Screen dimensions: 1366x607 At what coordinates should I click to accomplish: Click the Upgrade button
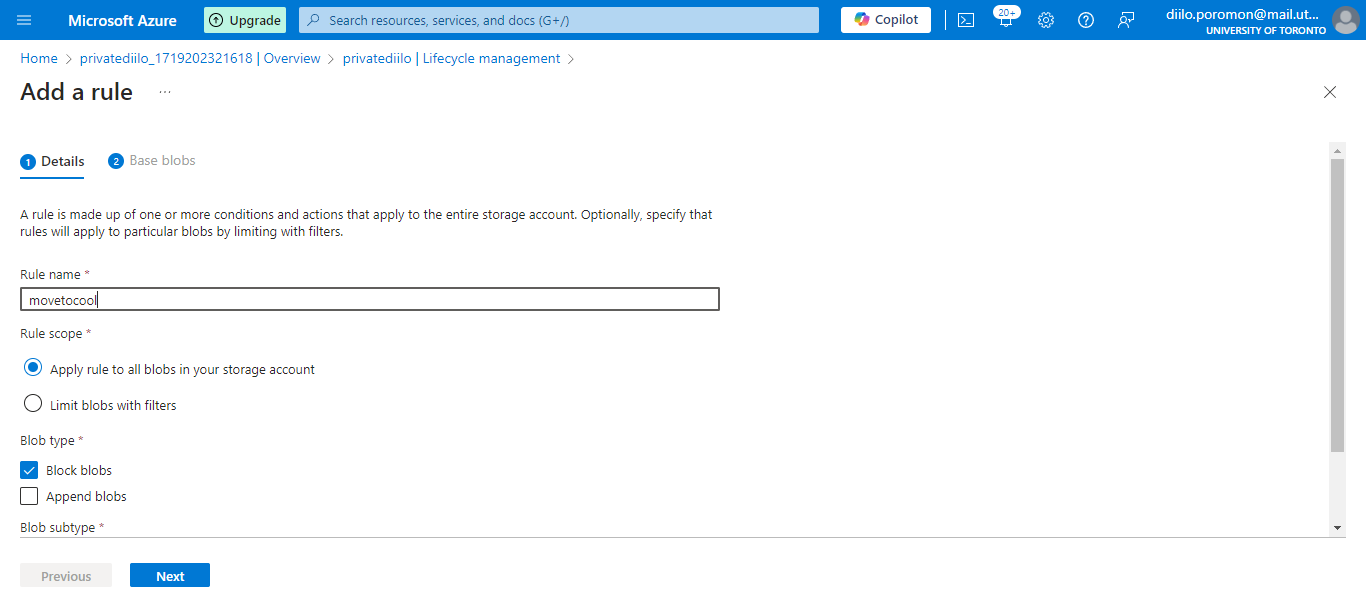tap(245, 20)
